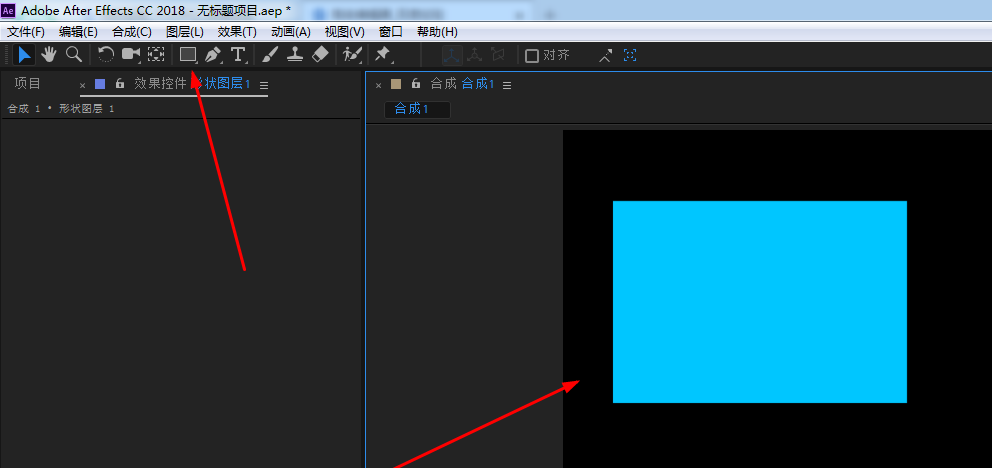This screenshot has width=992, height=468.
Task: Select the Selection arrow tool
Action: pos(24,55)
